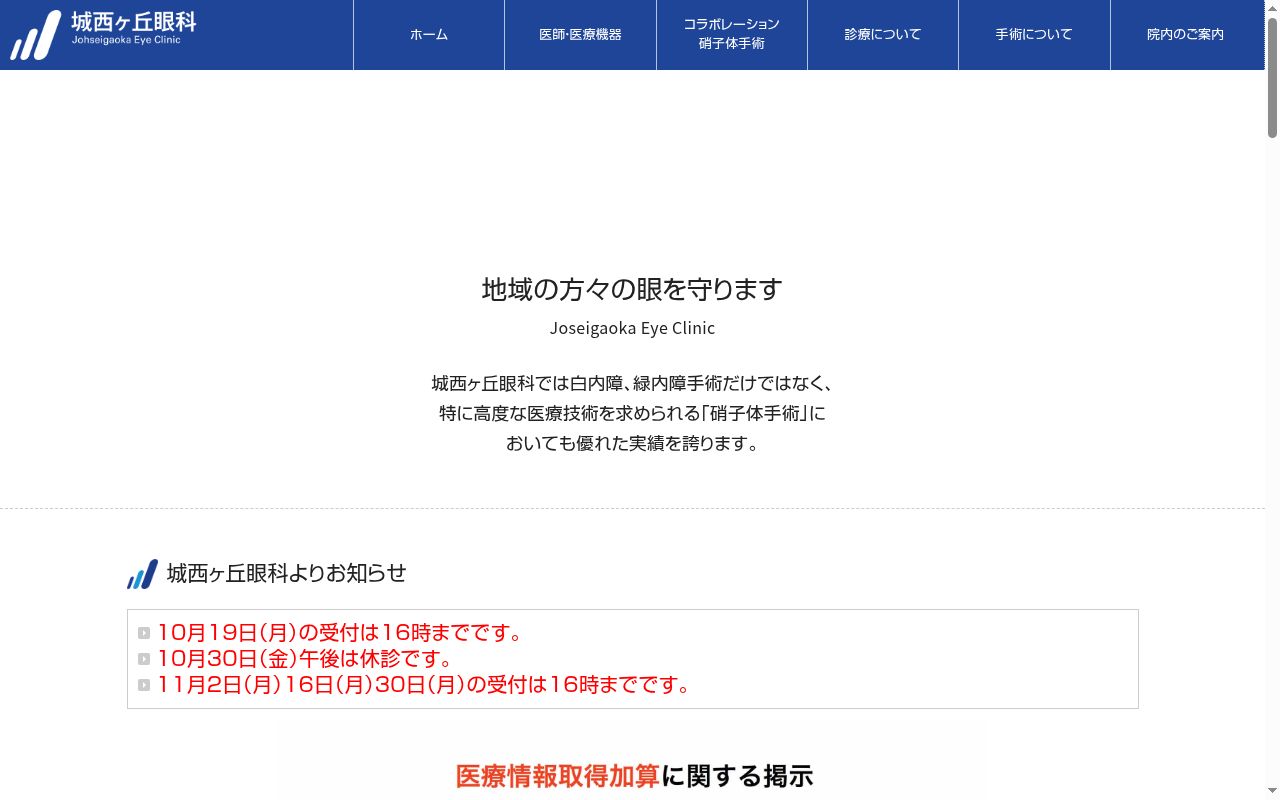The image size is (1280, 800).
Task: Click the bullet icon beside 10月30日 notice
Action: (x=144, y=659)
